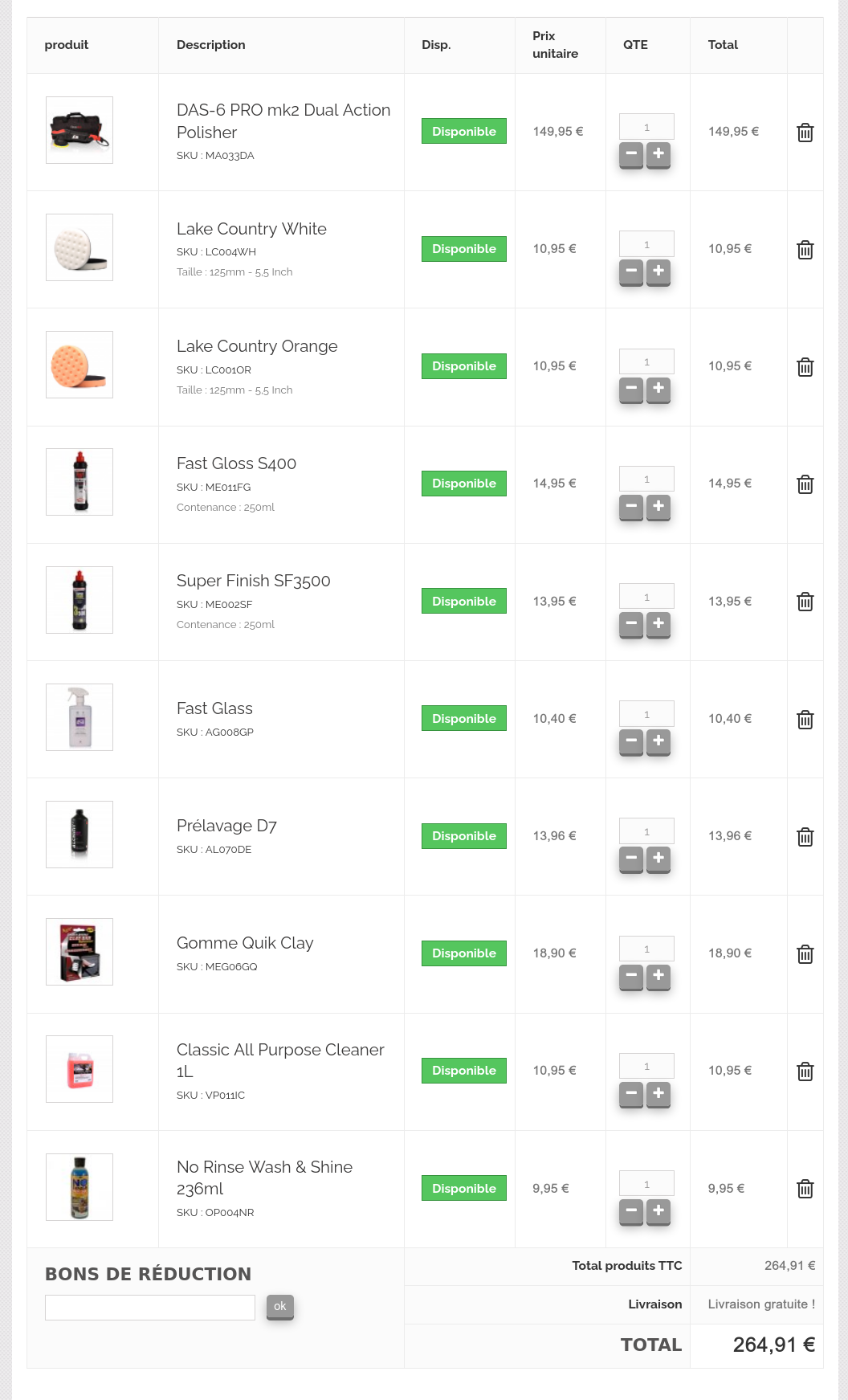Open the DAS-6 PRO mk2 Dual Action Polisher link
848x1400 pixels.
coord(283,120)
